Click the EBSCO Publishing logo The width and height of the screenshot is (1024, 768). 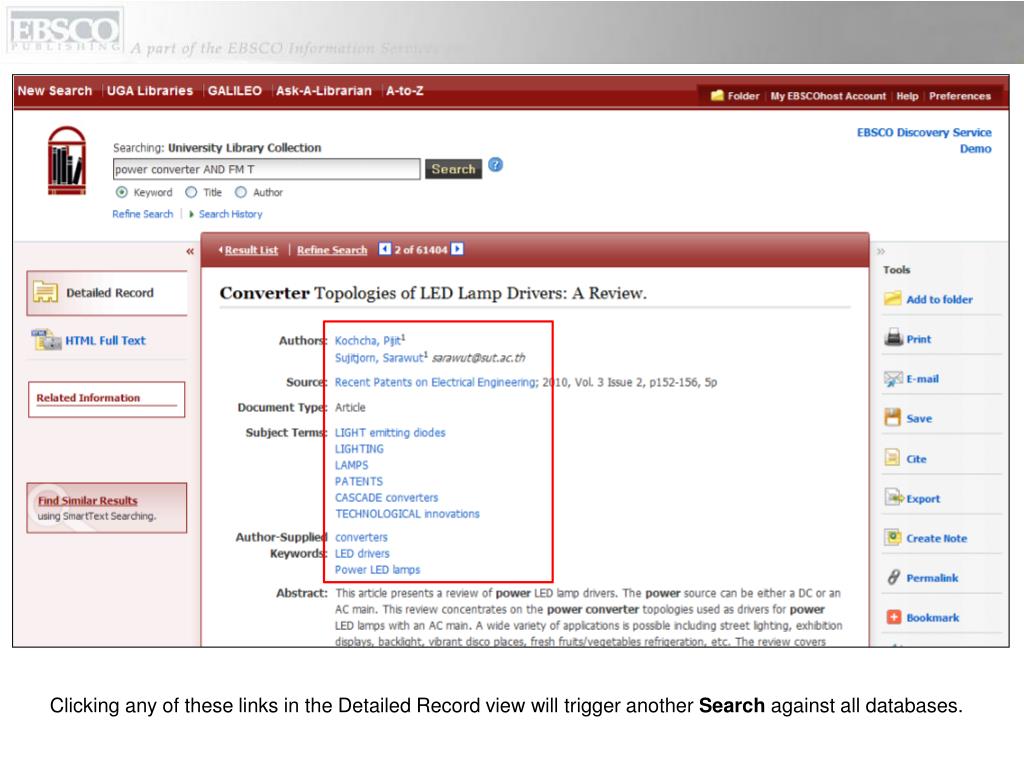coord(65,31)
